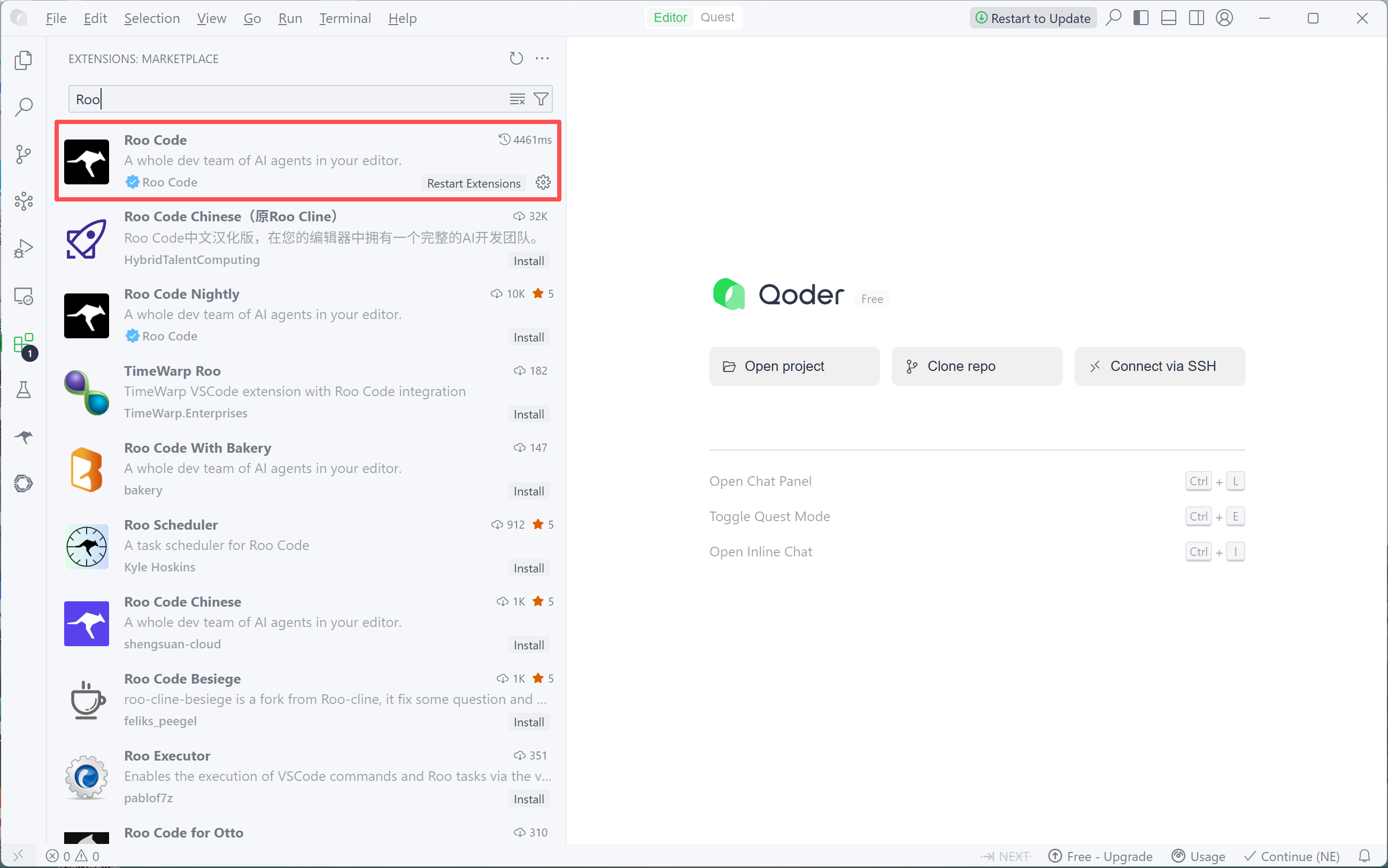Screen dimensions: 1388x868
Task: Install Roo Code Nightly extension
Action: [528, 337]
